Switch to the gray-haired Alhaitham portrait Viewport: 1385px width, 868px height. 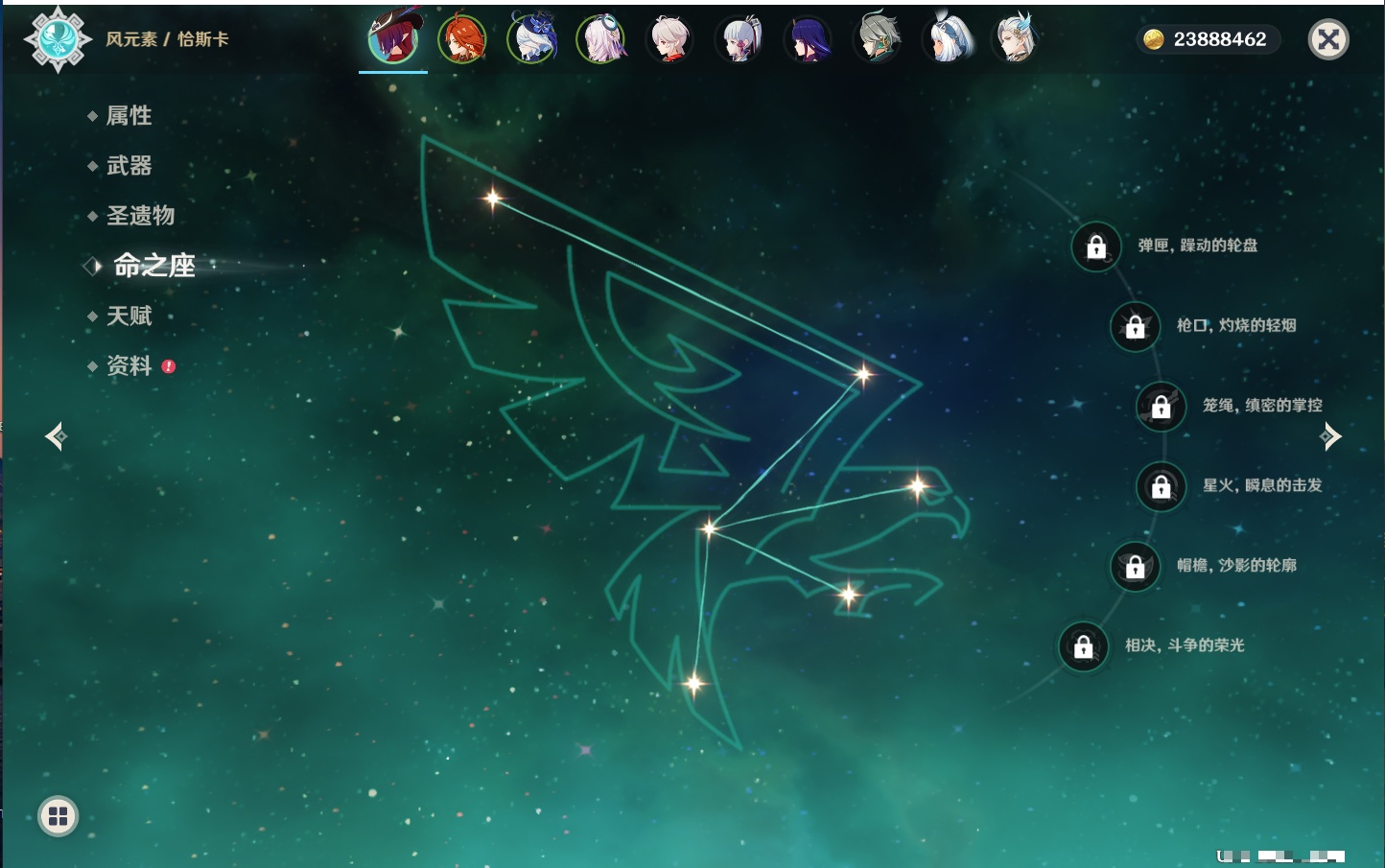click(878, 39)
